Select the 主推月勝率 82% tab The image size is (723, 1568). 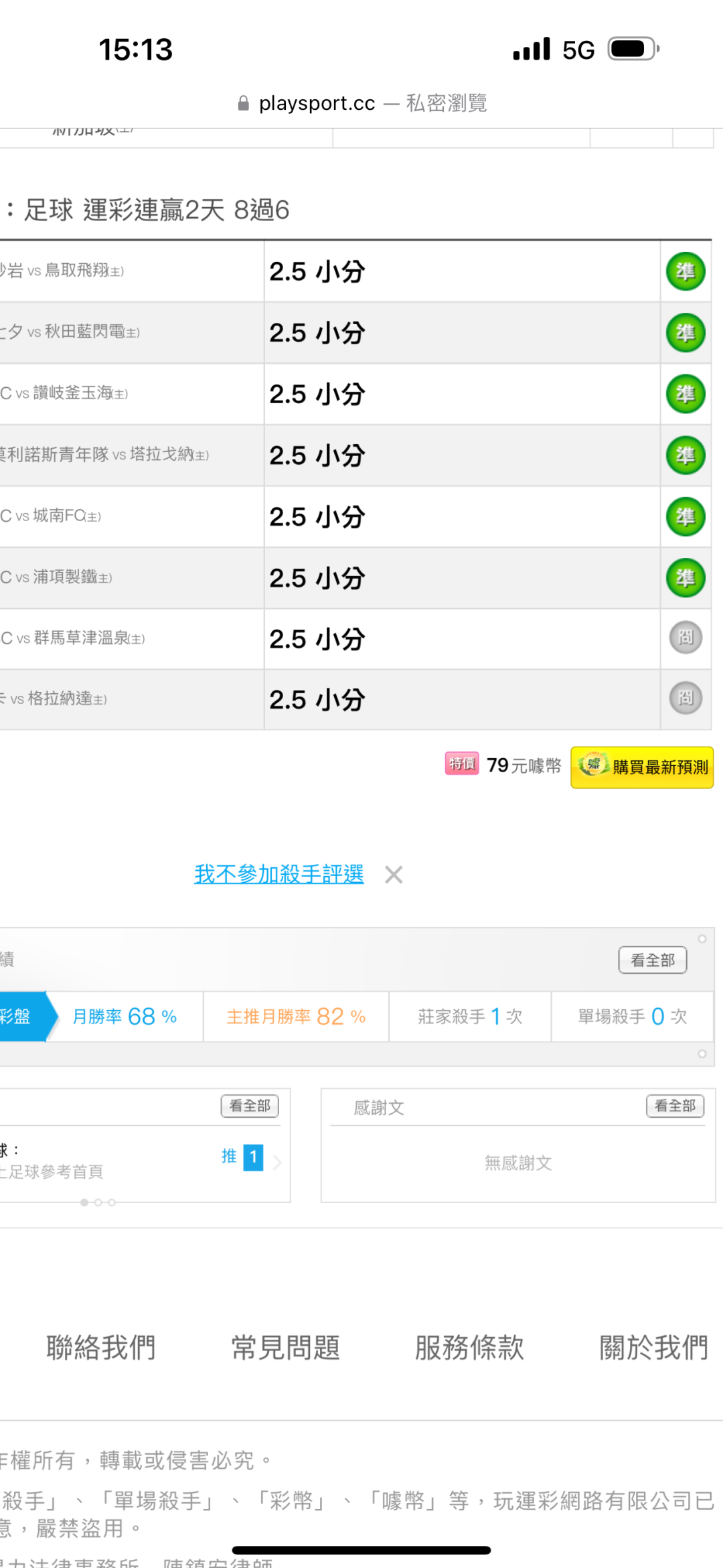coord(296,1017)
